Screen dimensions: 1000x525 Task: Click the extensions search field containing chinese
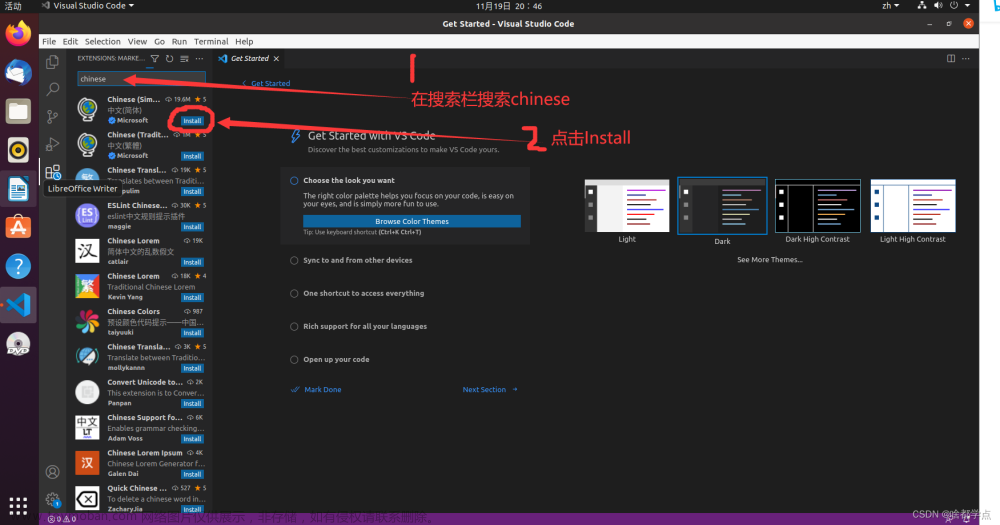(x=142, y=79)
